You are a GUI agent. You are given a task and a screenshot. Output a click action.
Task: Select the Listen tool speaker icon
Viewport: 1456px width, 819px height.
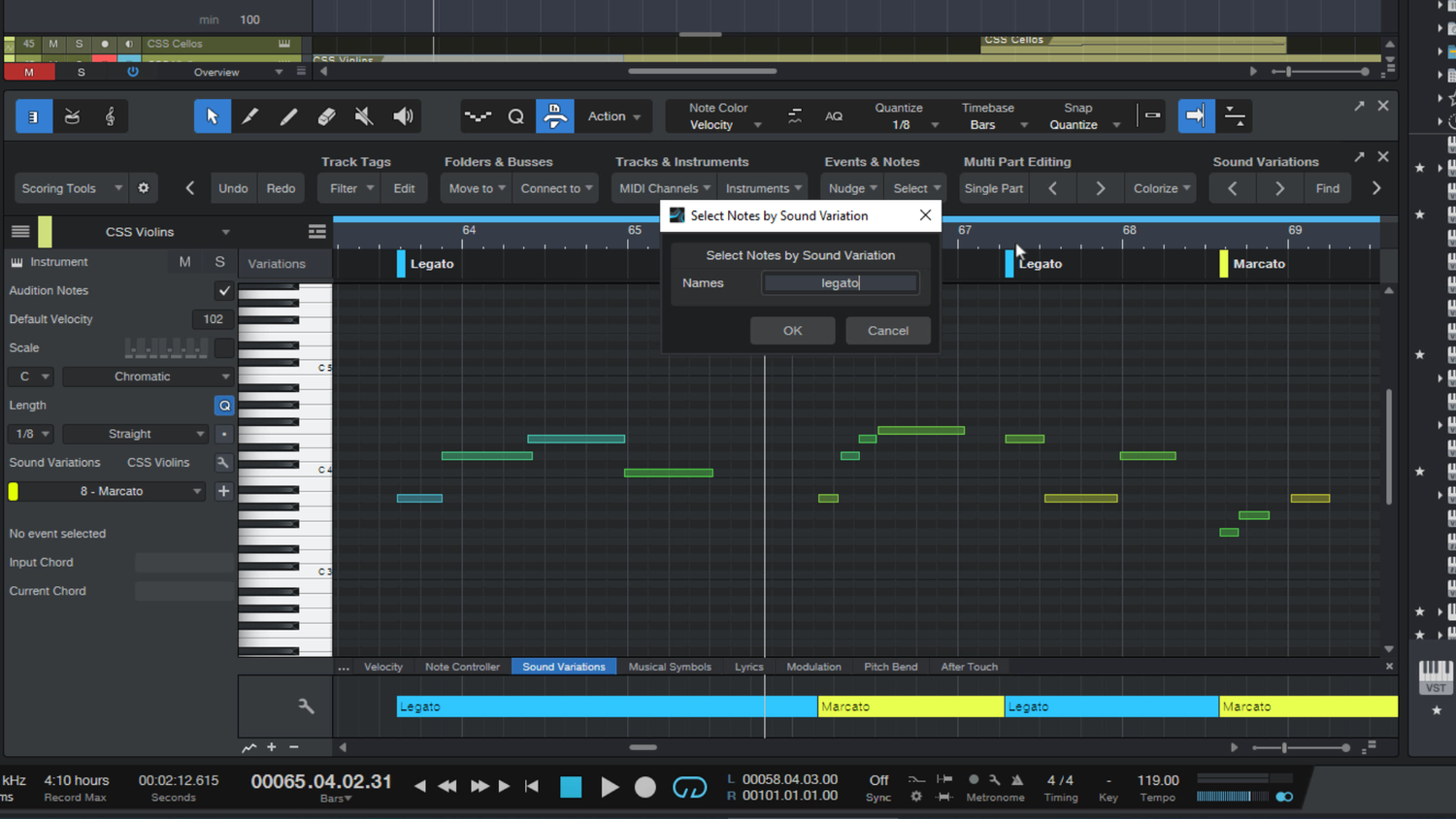point(402,115)
